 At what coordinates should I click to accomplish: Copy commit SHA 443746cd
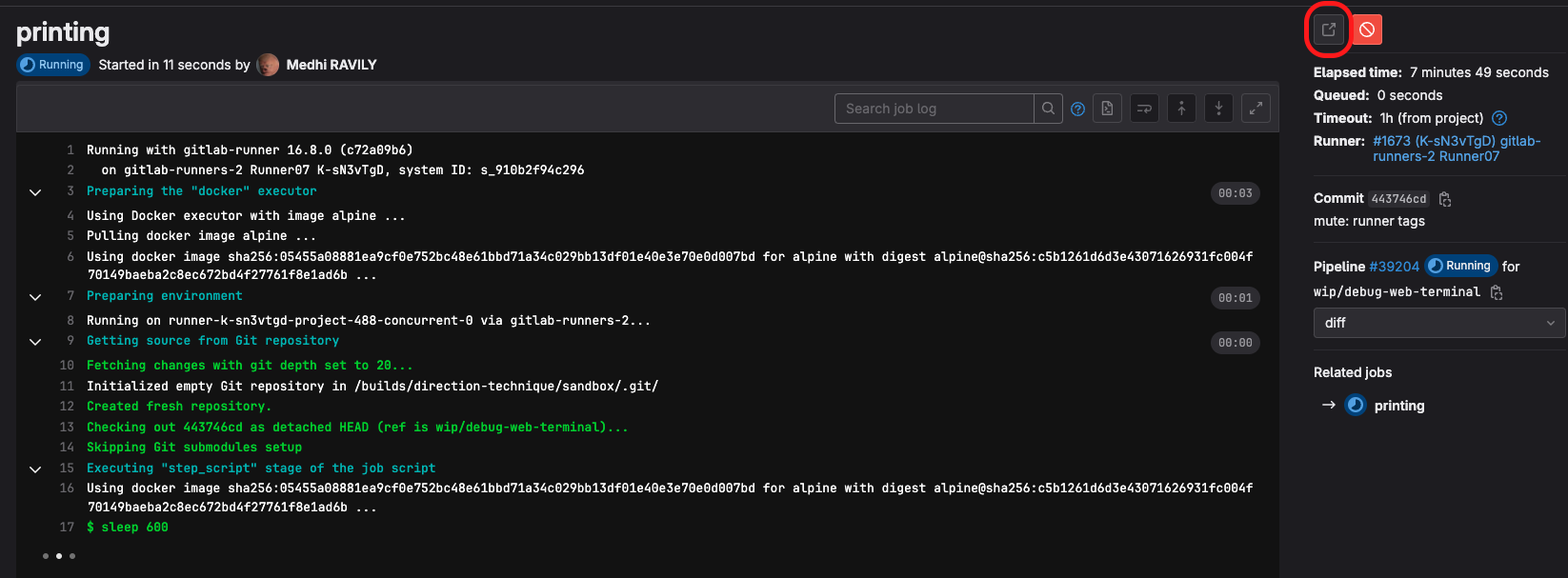(1445, 199)
